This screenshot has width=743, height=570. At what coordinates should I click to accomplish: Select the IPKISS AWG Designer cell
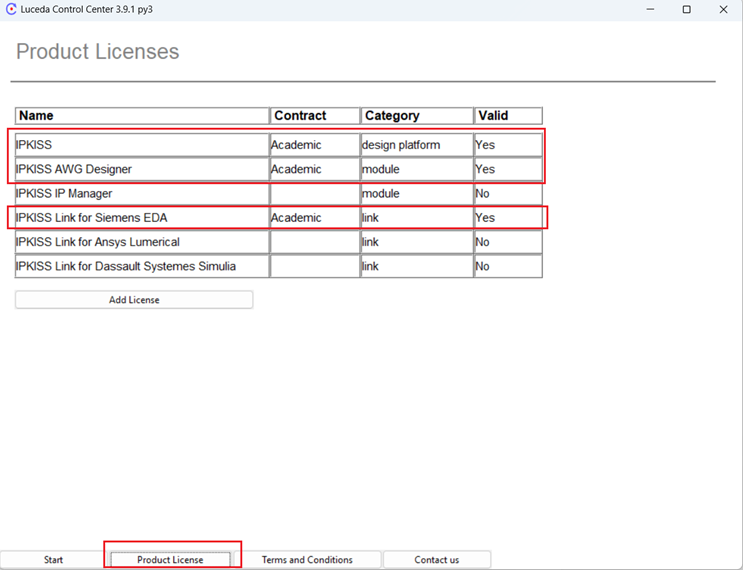(x=142, y=169)
